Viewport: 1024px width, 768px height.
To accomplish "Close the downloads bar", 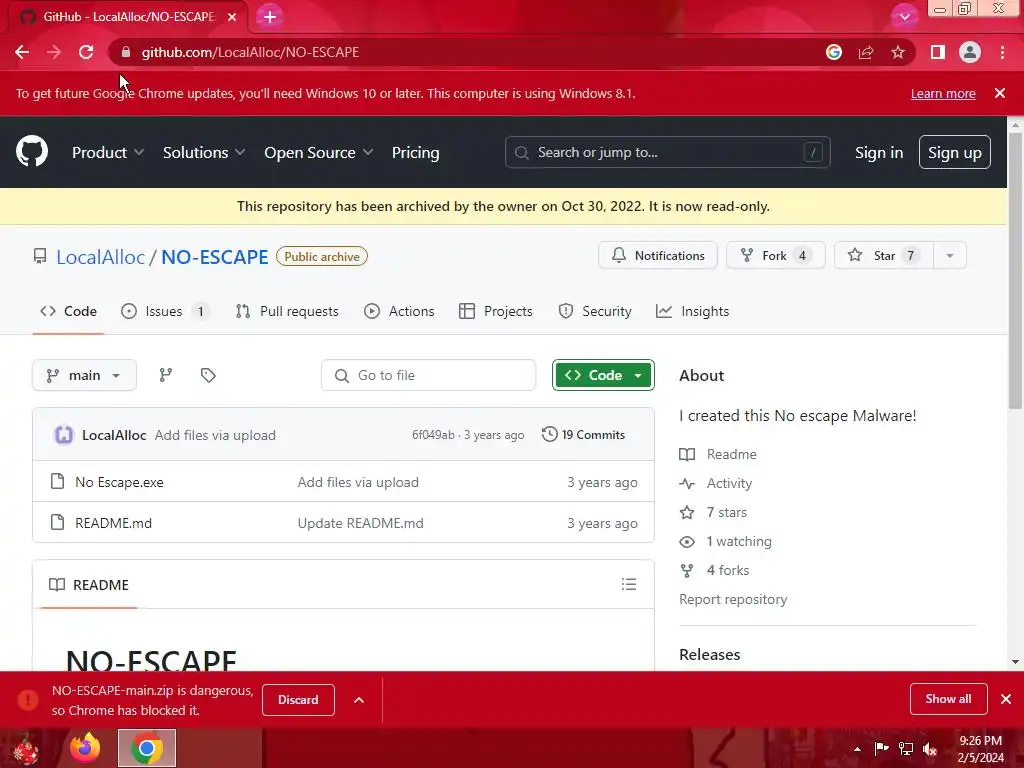I will click(1006, 699).
